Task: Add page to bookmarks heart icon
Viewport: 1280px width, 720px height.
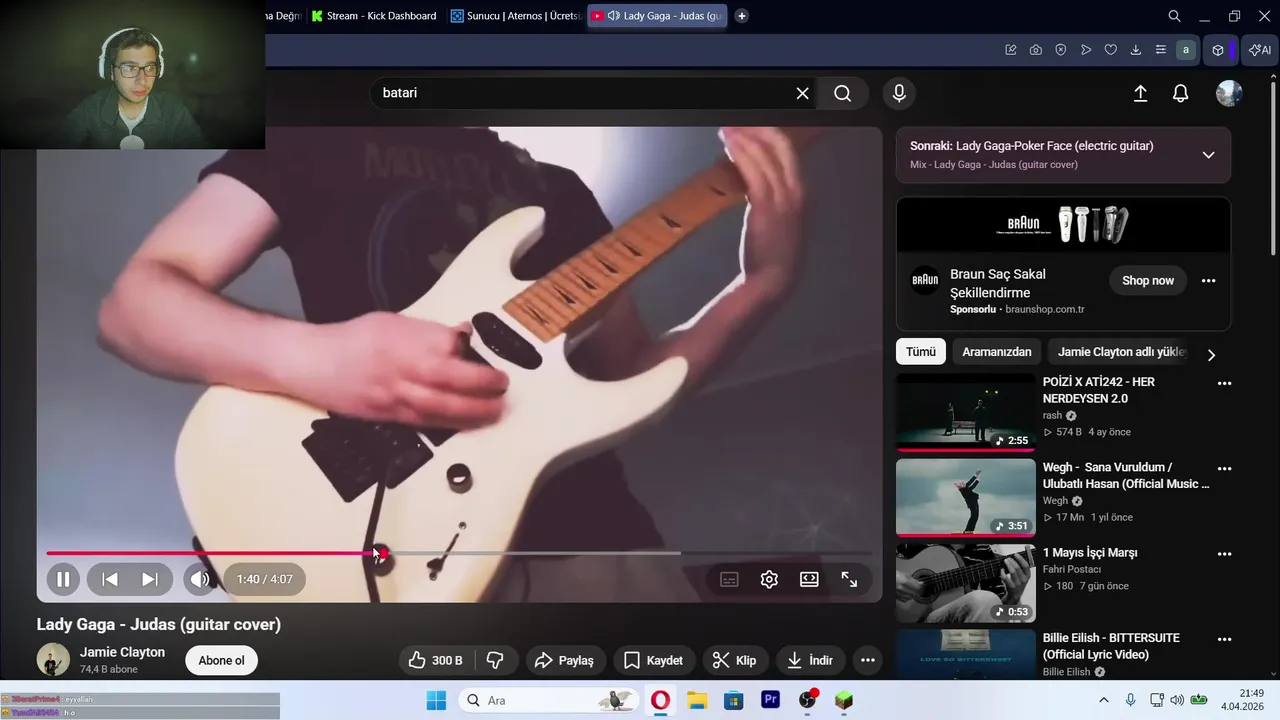Action: (1110, 50)
